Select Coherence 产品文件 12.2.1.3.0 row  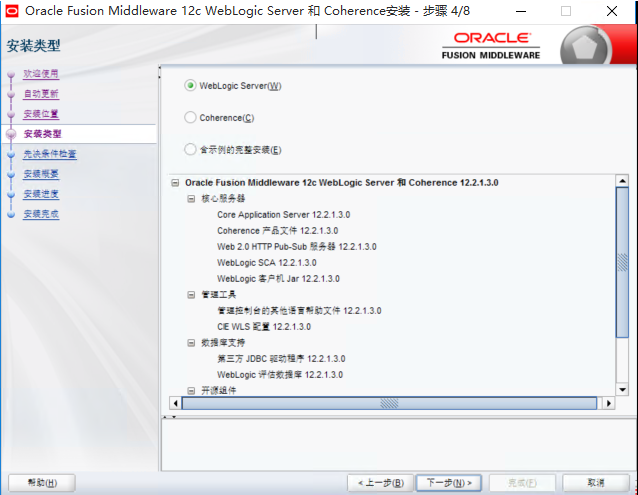click(277, 231)
